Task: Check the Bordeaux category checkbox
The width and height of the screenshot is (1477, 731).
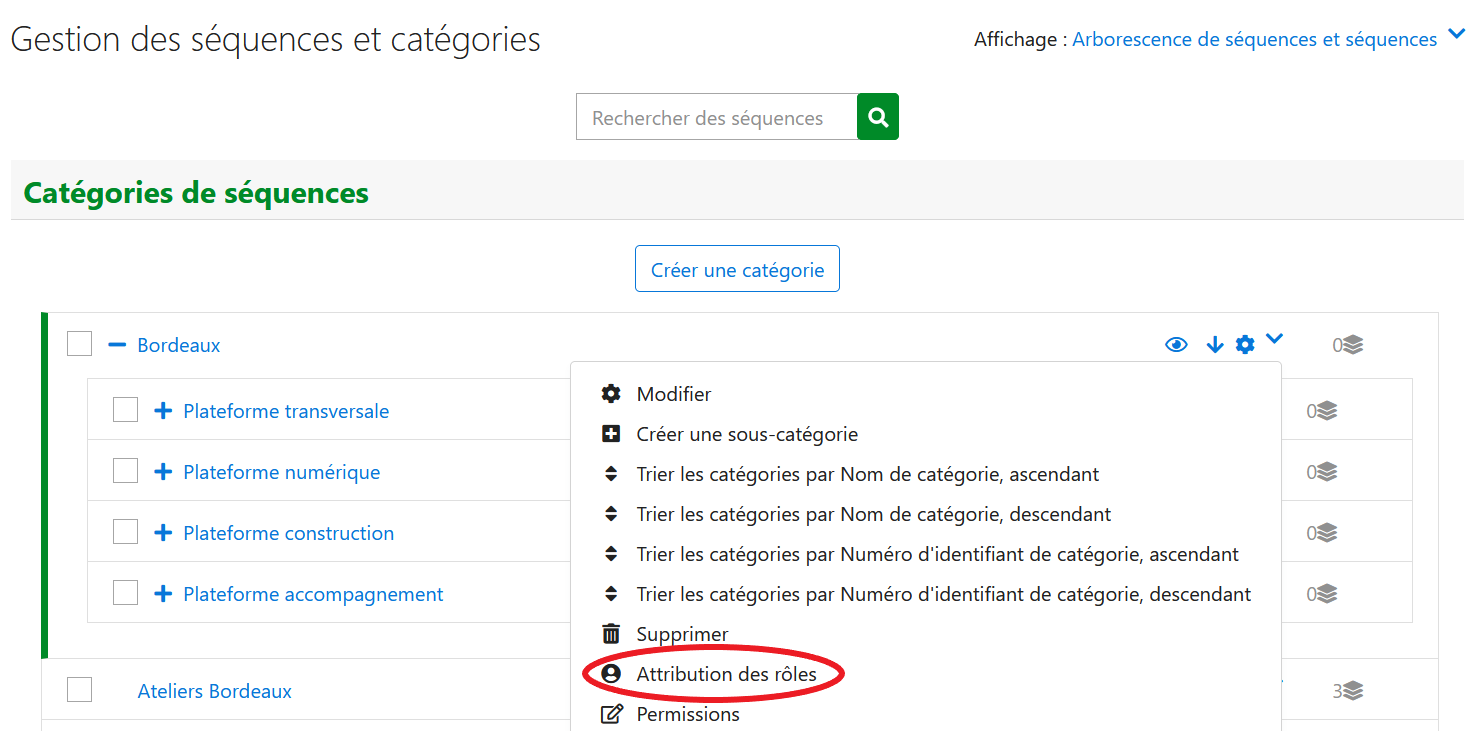Action: tap(79, 343)
